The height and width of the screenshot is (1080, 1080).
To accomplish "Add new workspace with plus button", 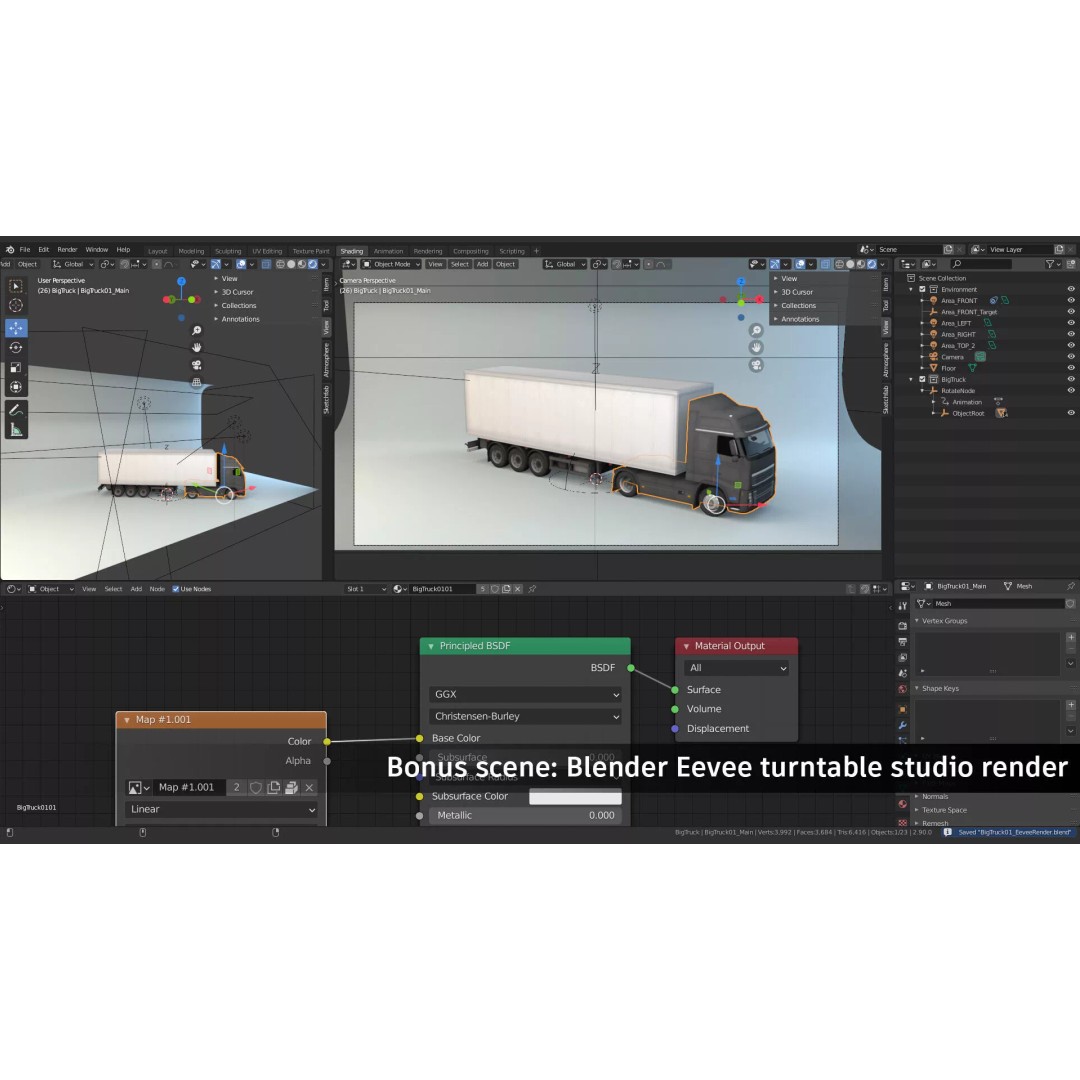I will pos(537,251).
